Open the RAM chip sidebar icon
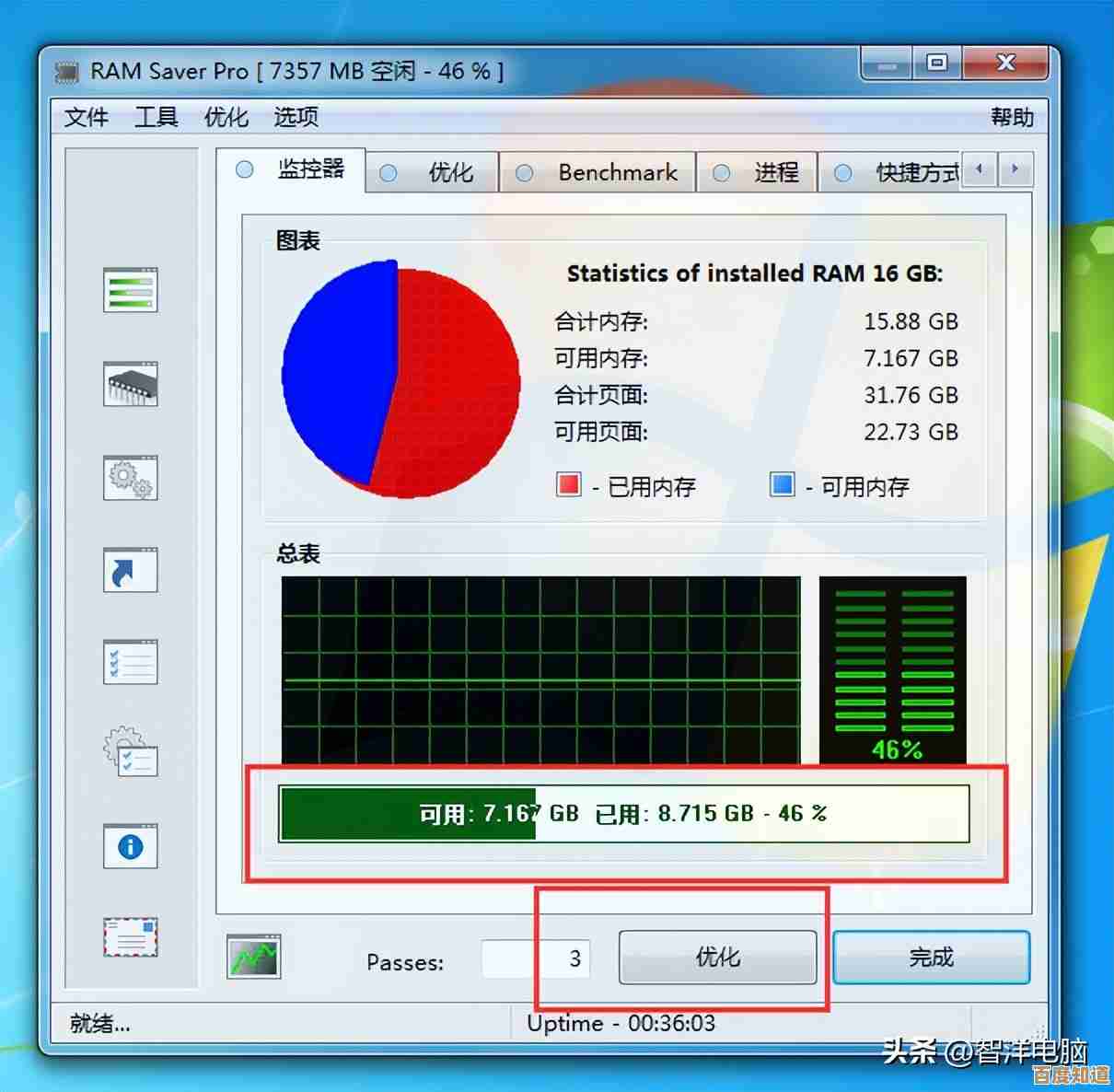 click(130, 384)
